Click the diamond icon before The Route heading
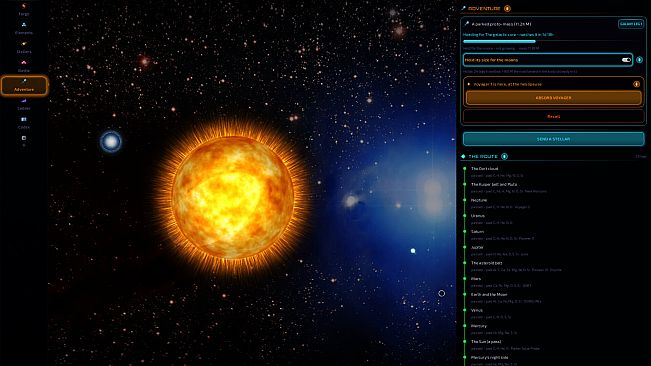The image size is (651, 366). (x=463, y=156)
